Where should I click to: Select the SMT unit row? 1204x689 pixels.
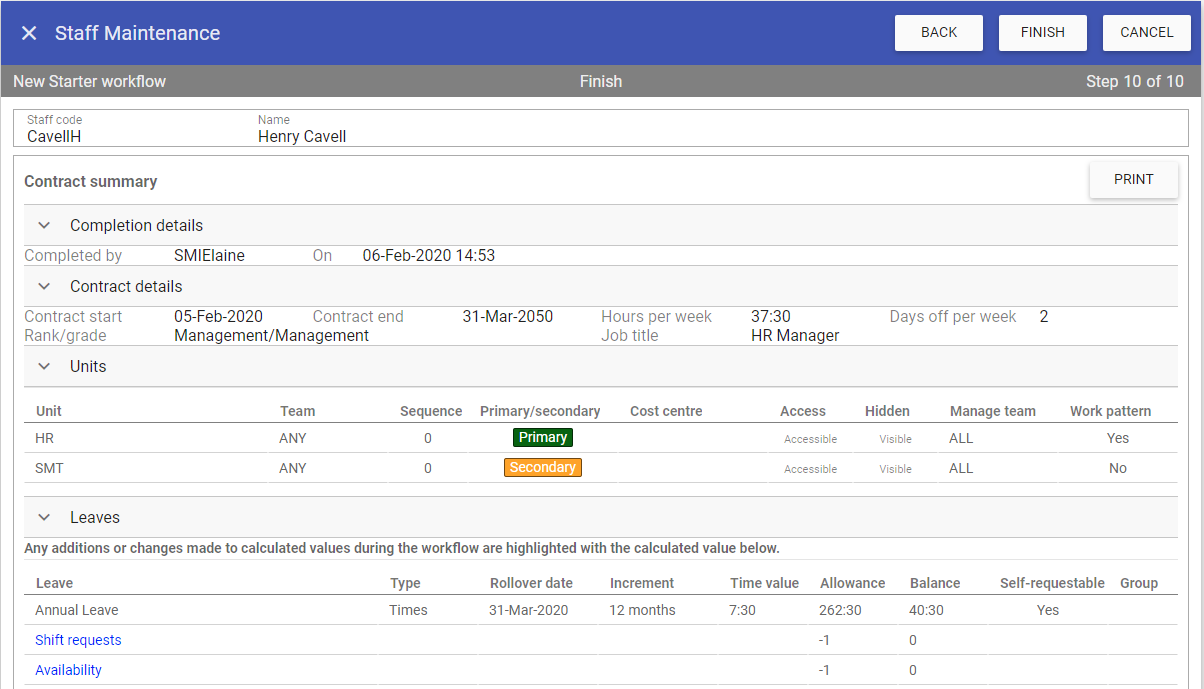click(x=49, y=468)
